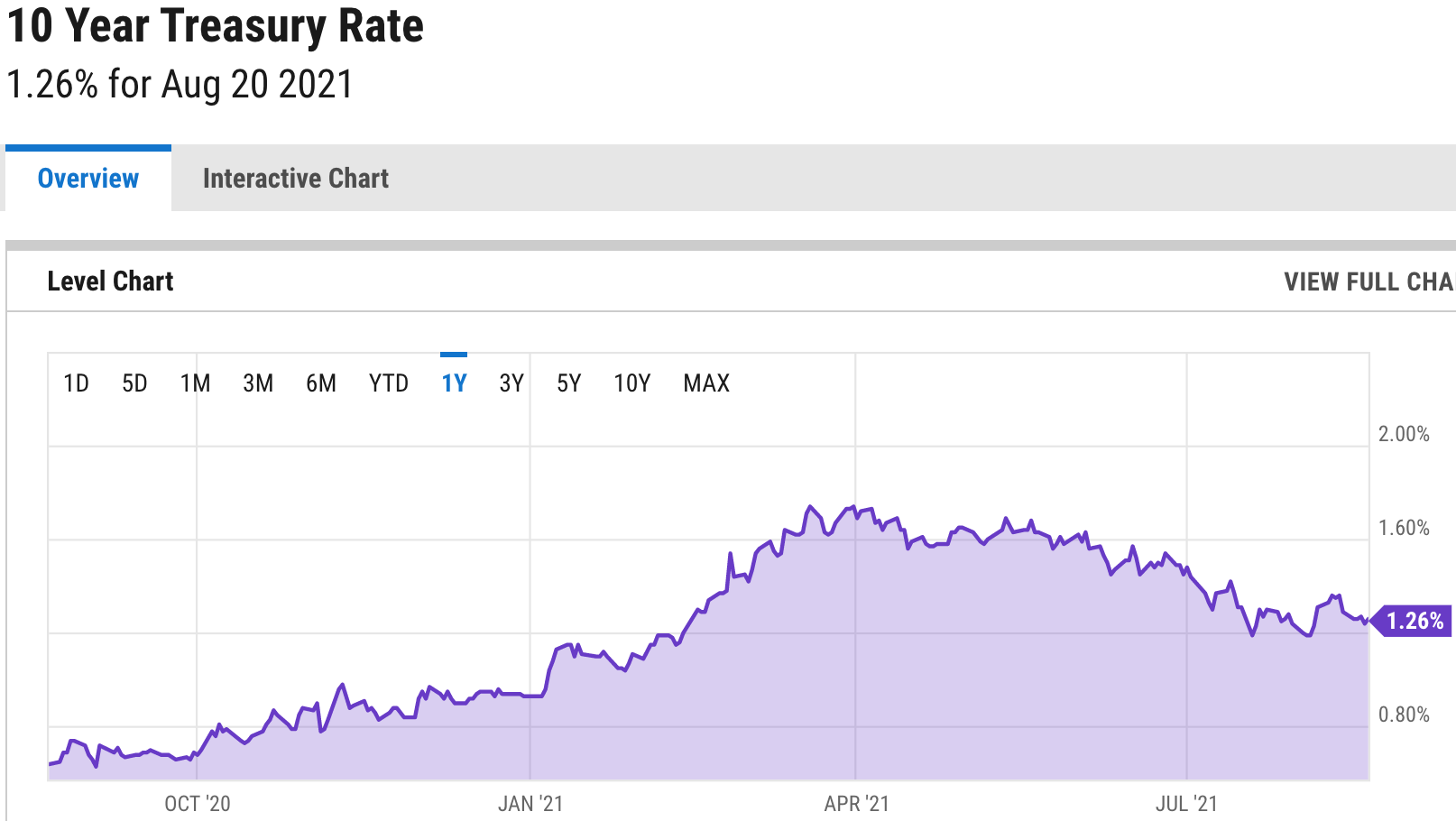Select the currently active 1Y range
Screen dimensions: 1456x821
pyautogui.click(x=454, y=383)
